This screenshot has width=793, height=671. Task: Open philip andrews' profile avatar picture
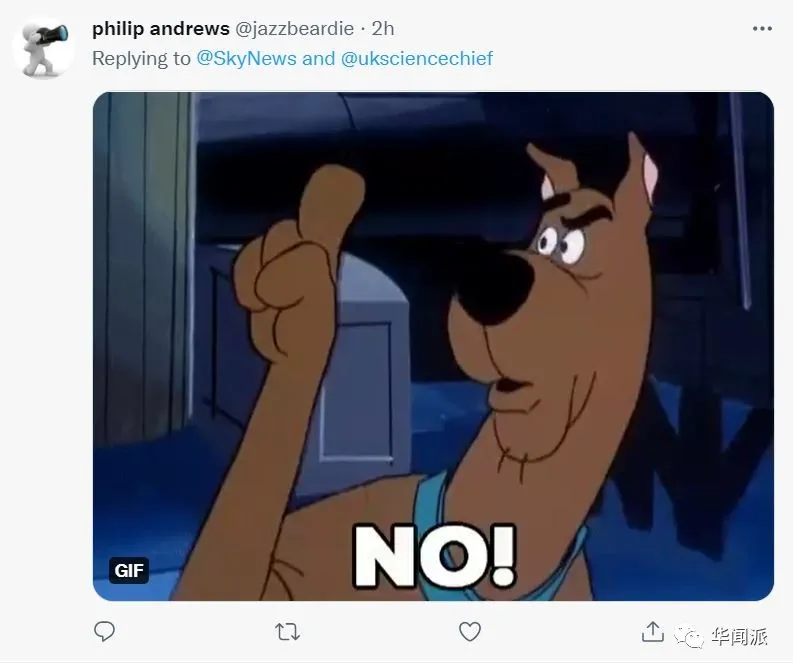43,48
